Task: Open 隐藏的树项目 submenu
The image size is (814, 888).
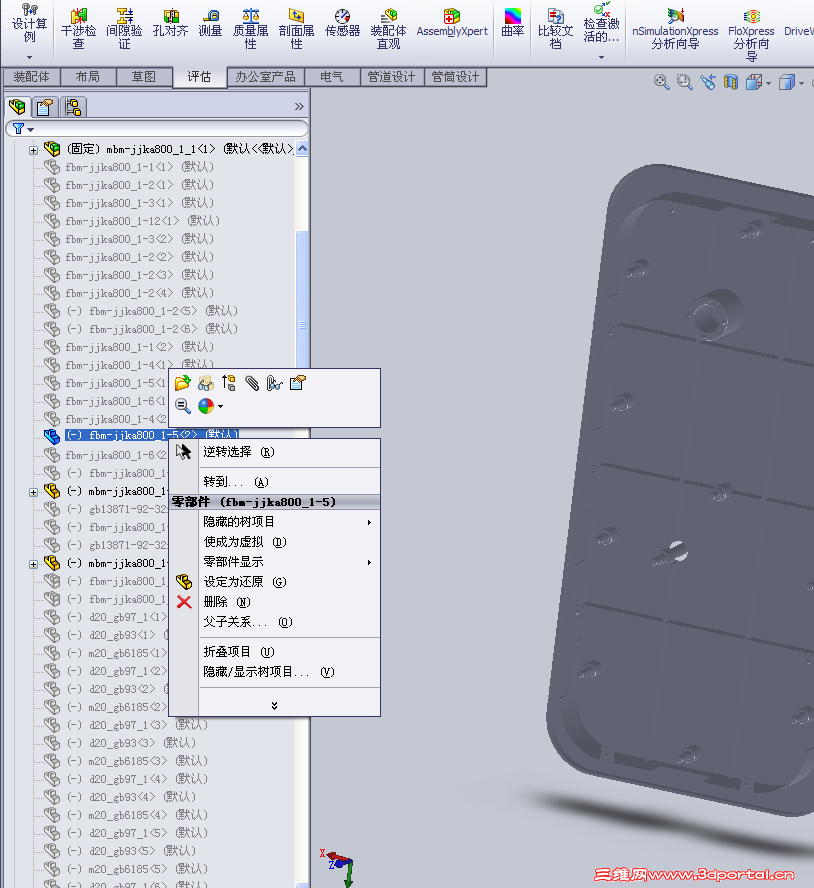Action: coord(275,522)
